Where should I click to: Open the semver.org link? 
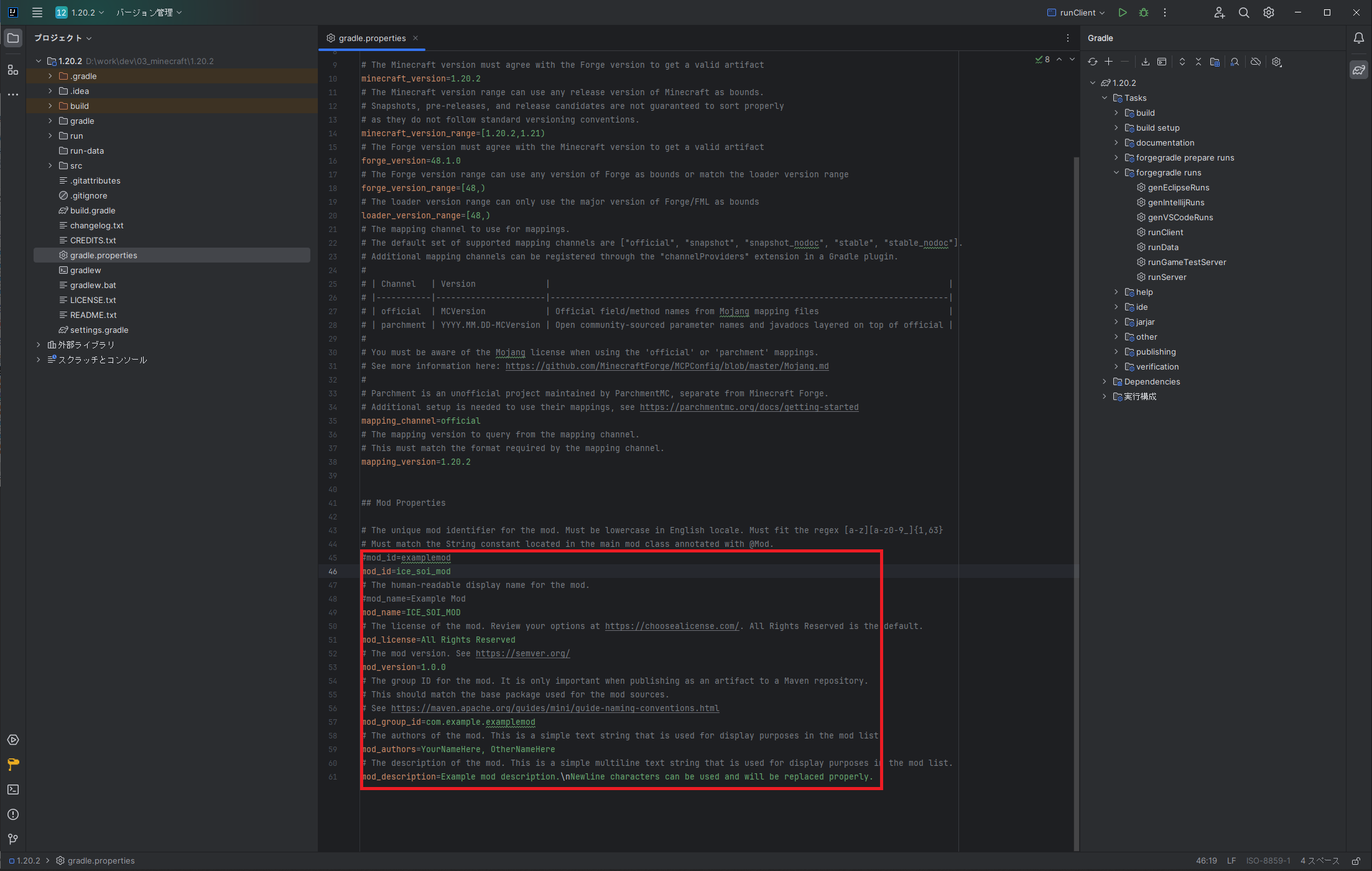click(522, 653)
